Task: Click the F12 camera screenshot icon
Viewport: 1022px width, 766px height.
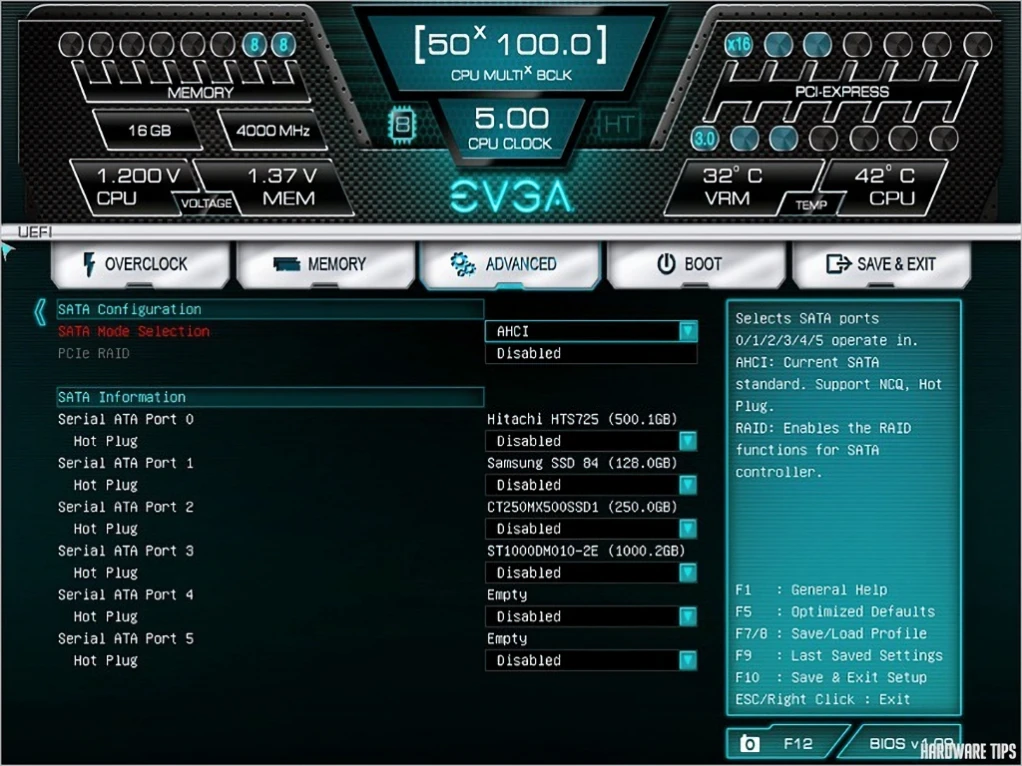Action: click(750, 744)
